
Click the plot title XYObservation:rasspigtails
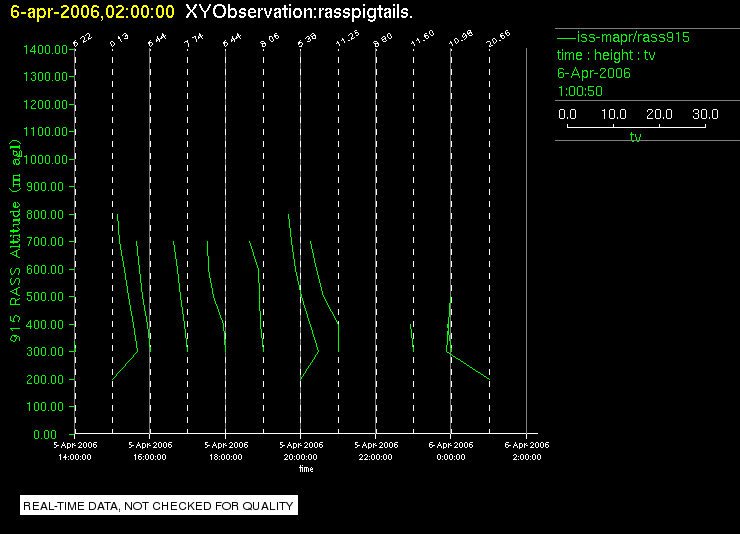pos(299,12)
